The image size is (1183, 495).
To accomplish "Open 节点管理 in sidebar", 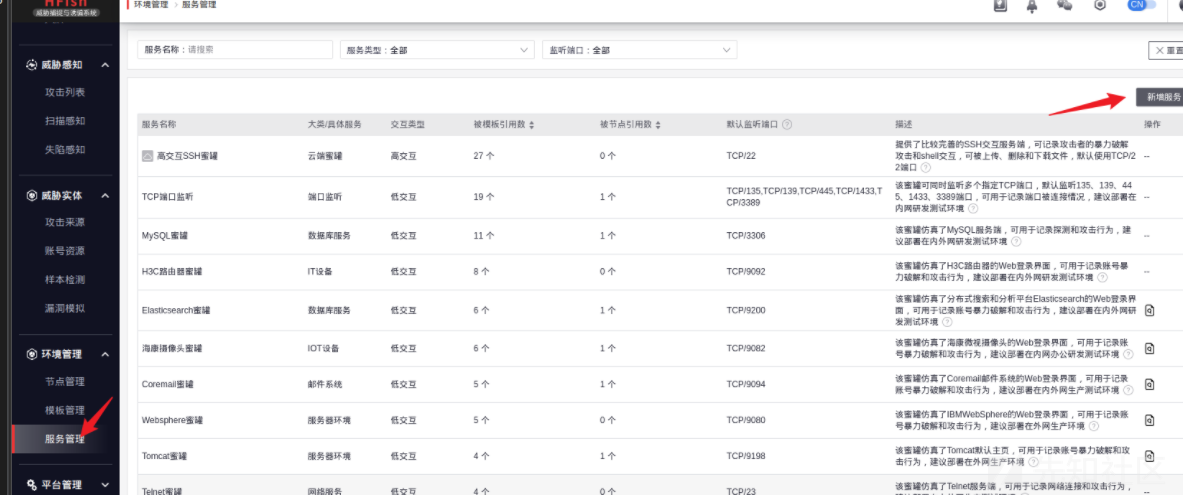I will [x=65, y=382].
